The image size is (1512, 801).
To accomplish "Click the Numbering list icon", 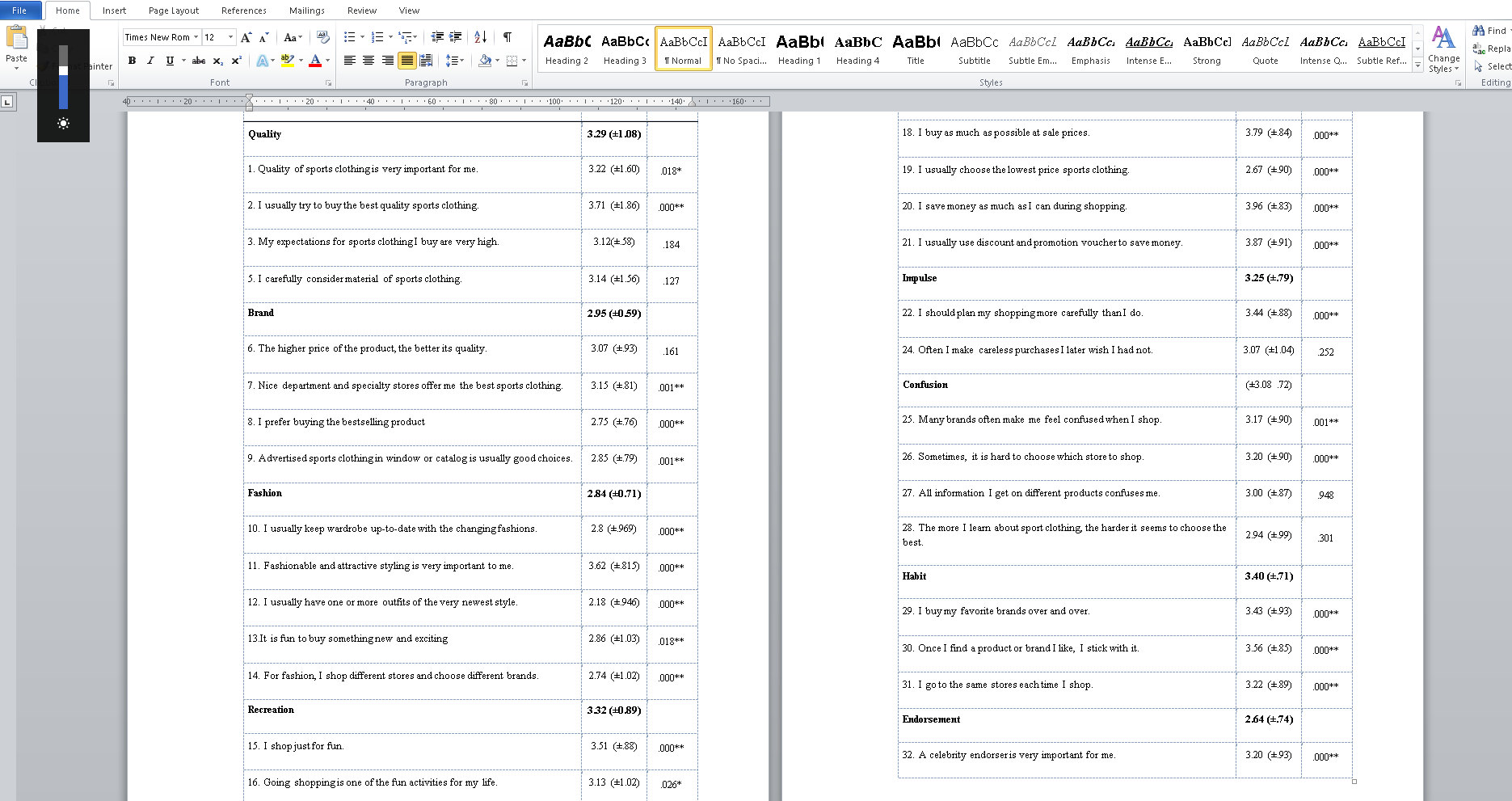I will [x=377, y=37].
